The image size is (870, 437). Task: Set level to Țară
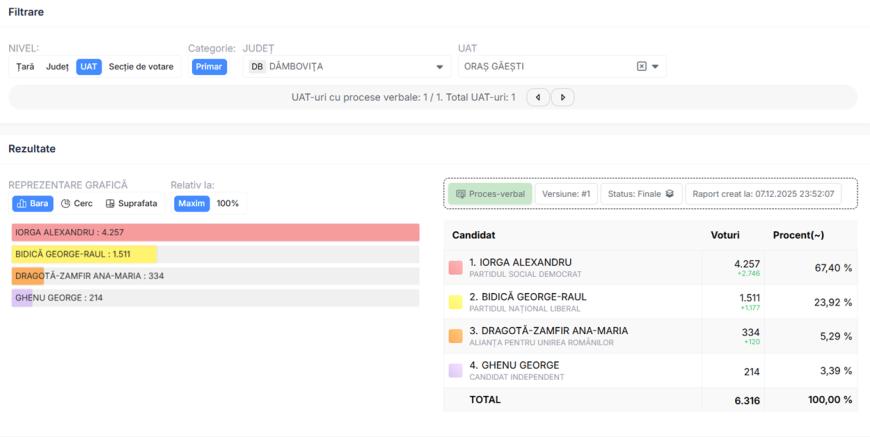click(x=25, y=67)
